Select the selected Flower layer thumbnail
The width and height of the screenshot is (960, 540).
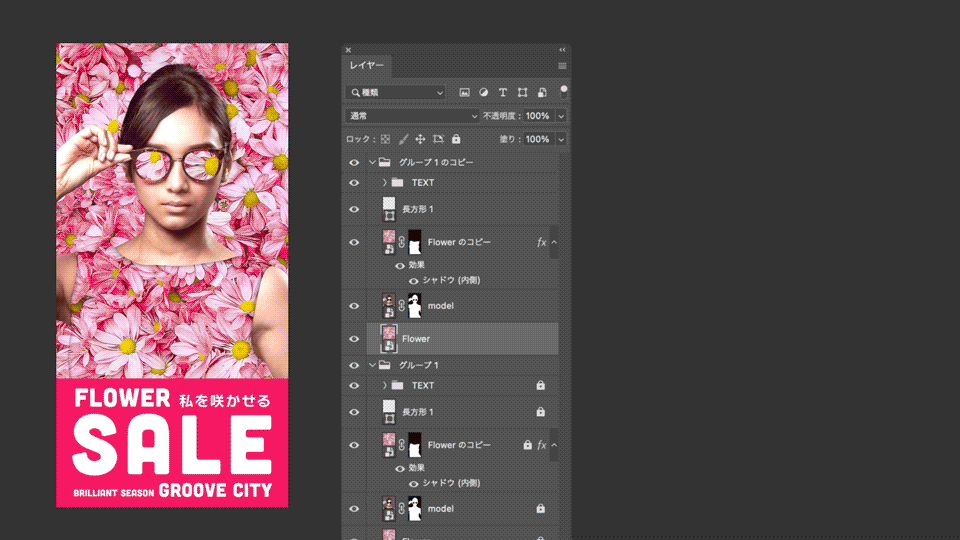click(389, 339)
